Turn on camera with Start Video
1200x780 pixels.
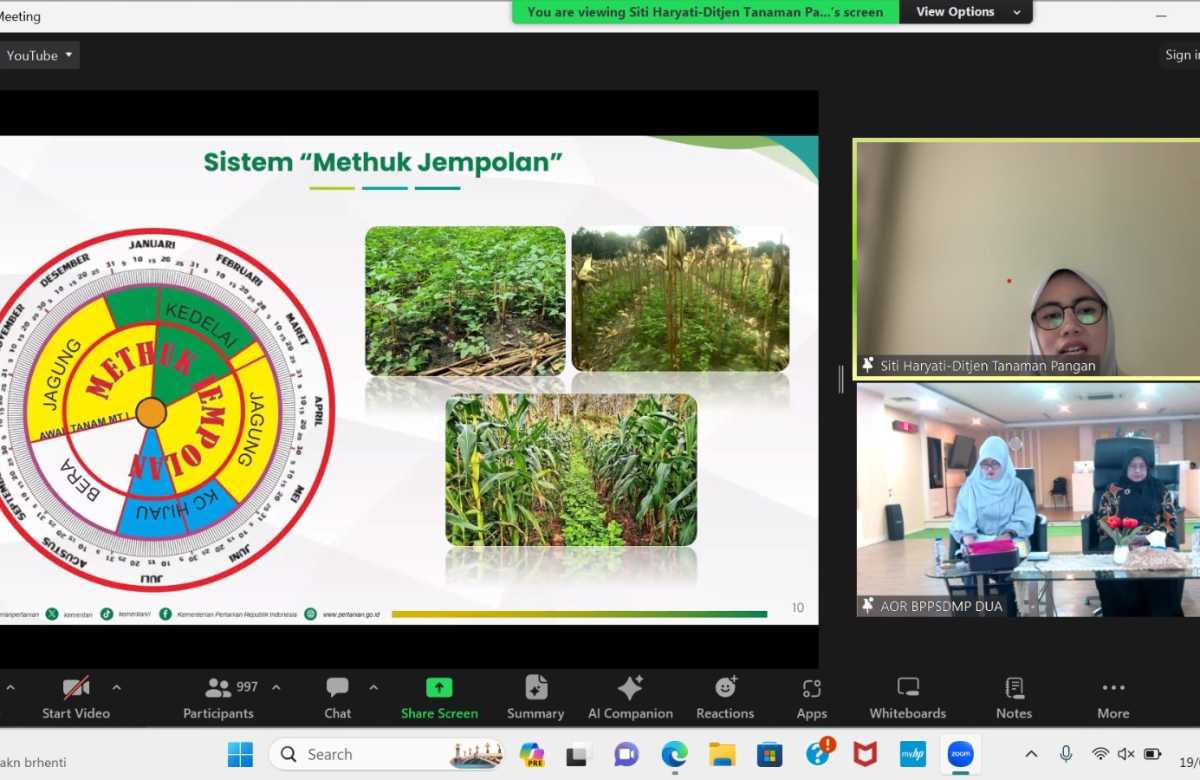pos(76,697)
